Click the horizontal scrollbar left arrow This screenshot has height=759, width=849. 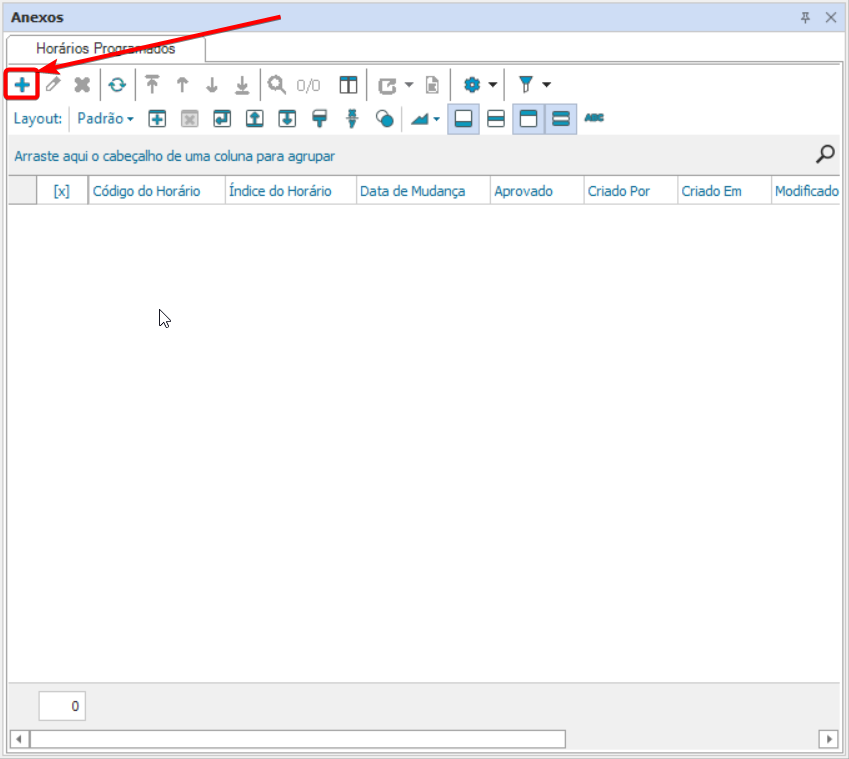pyautogui.click(x=19, y=739)
